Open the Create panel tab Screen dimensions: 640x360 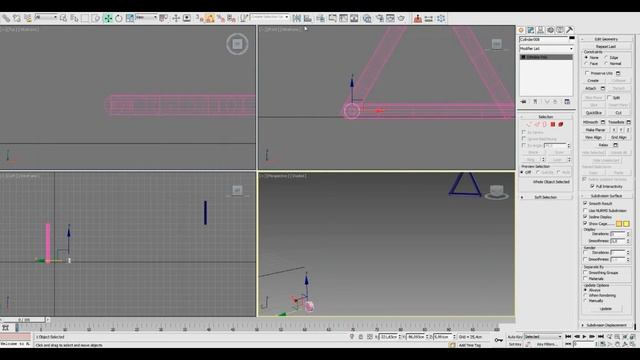(x=521, y=30)
